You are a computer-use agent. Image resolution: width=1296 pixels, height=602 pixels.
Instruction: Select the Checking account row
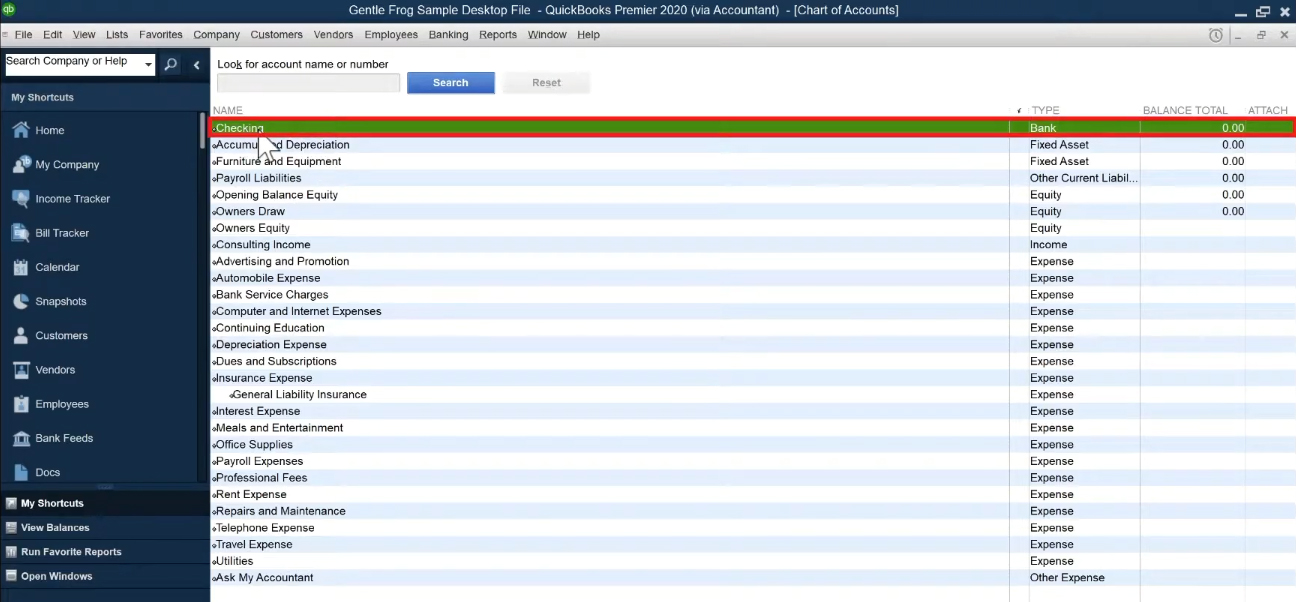click(752, 128)
